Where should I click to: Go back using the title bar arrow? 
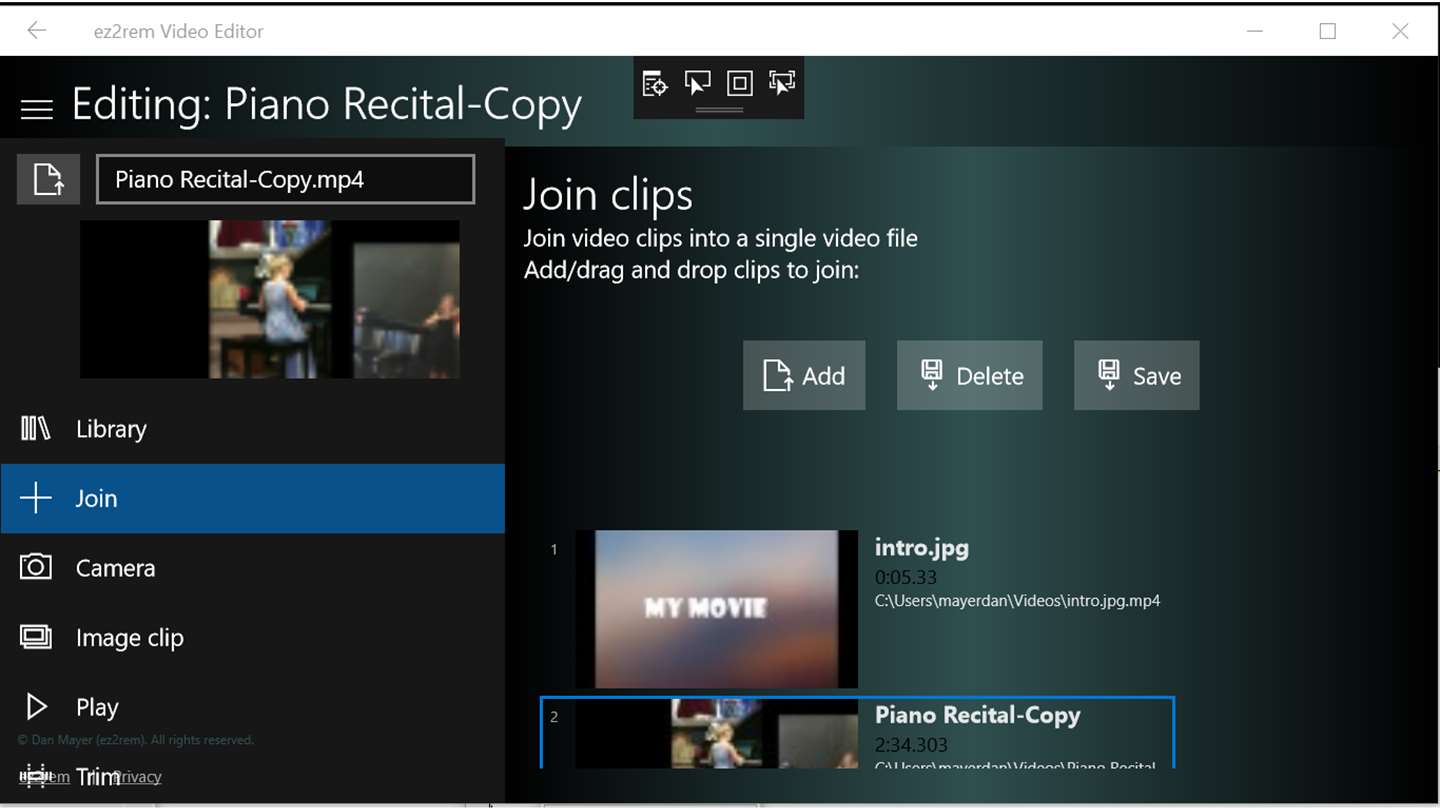tap(37, 30)
